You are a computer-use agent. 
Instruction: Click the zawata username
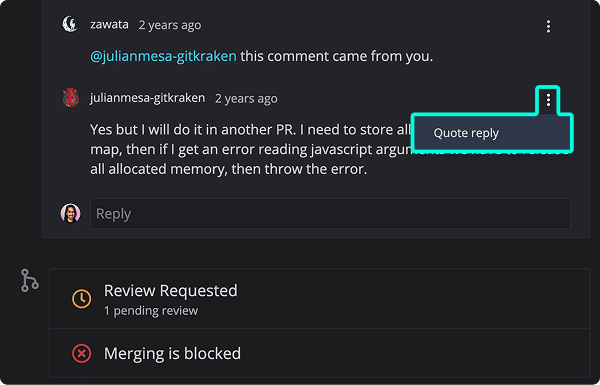pos(109,24)
